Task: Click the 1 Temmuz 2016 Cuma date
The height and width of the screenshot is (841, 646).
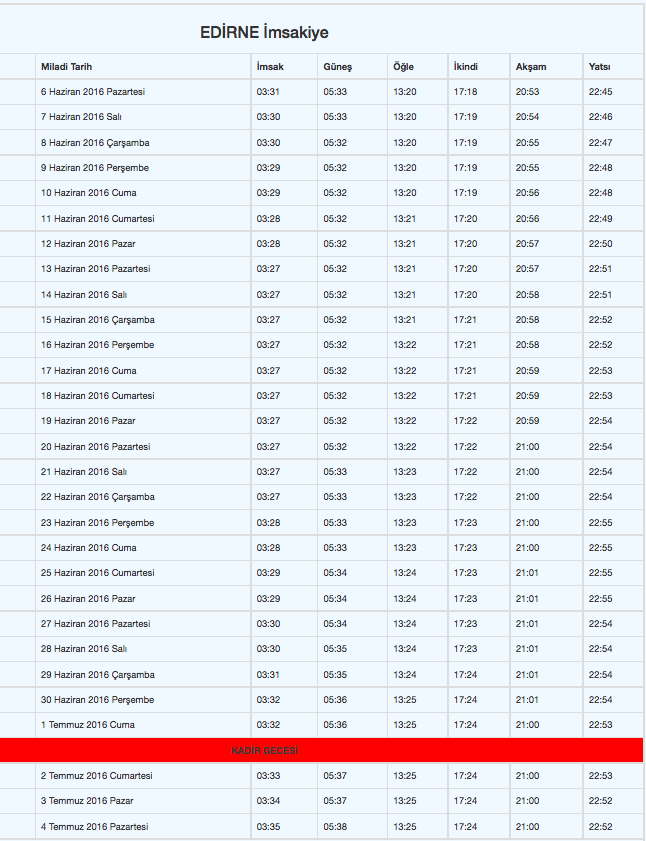Action: (87, 725)
